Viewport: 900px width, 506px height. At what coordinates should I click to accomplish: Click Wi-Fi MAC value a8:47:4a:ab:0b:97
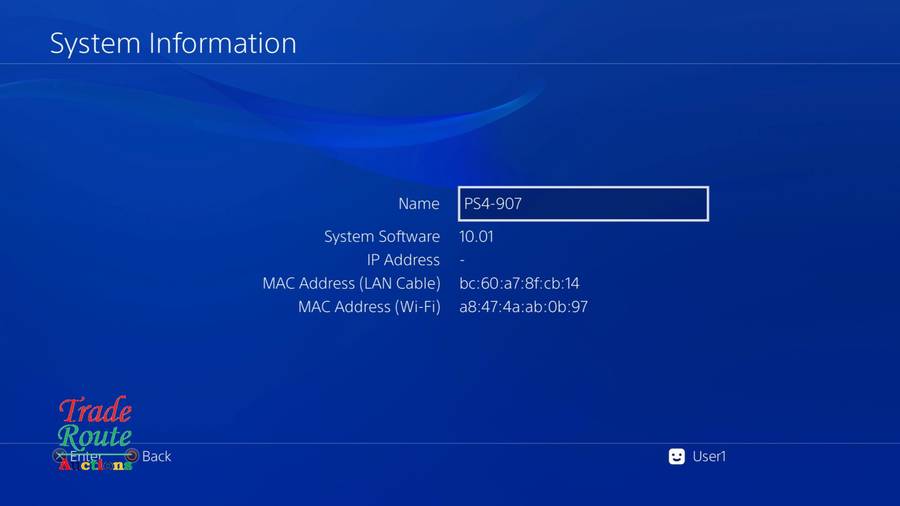[x=523, y=307]
